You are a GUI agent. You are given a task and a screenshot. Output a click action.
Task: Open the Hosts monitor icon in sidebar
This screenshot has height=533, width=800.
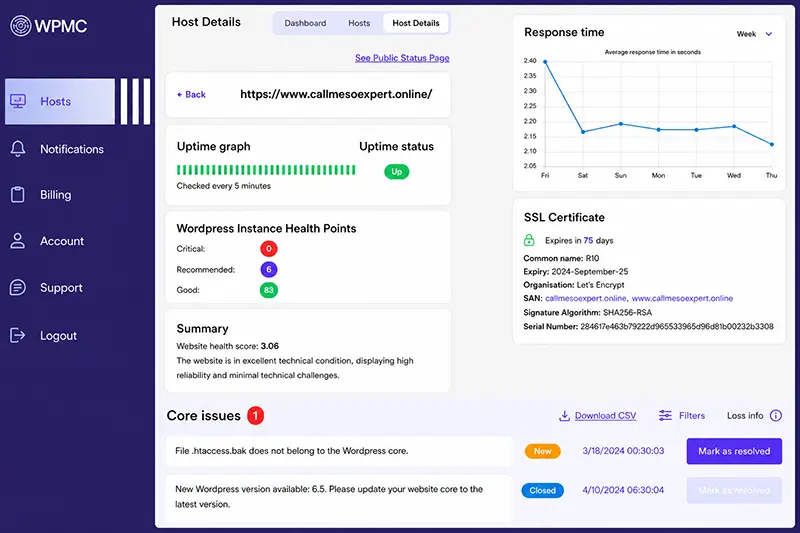pos(18,101)
